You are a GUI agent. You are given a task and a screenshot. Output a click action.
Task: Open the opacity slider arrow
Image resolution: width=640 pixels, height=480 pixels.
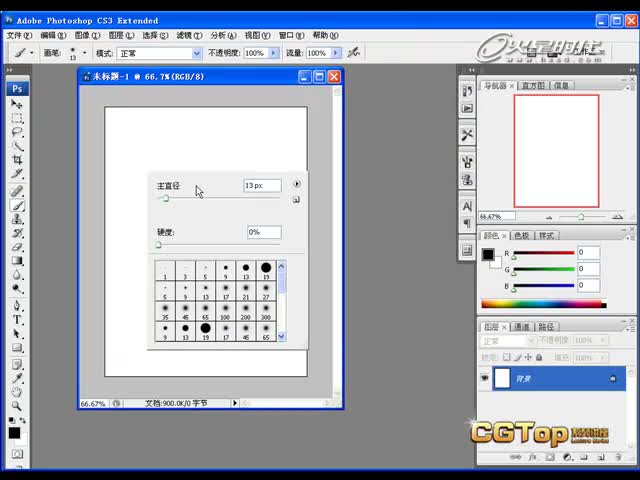273,53
